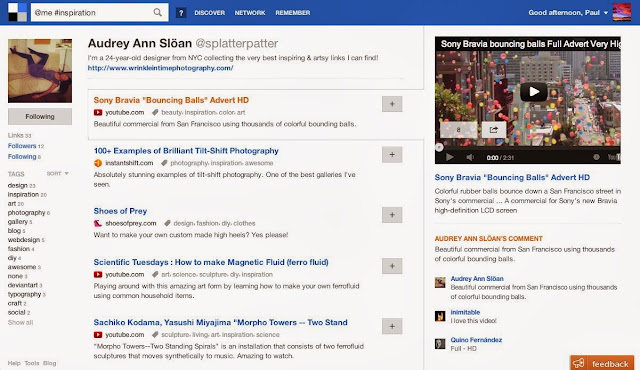This screenshot has height=370, width=640.
Task: Open the DISCOVER menu item
Action: click(x=209, y=13)
